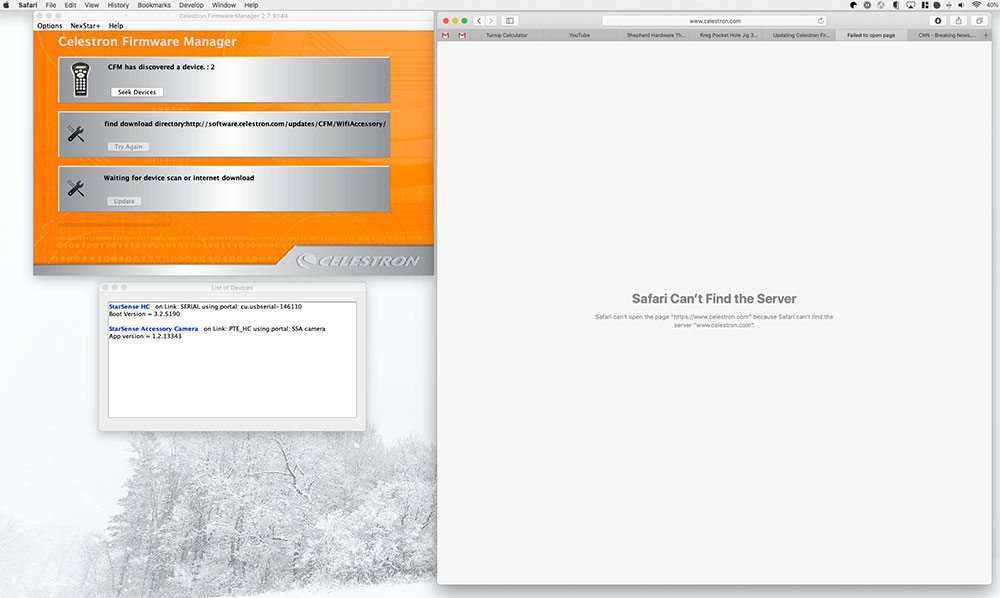Screen dimensions: 1000x598
Task: Click the download progress bar in Firmware Manager
Action: (x=115, y=224)
